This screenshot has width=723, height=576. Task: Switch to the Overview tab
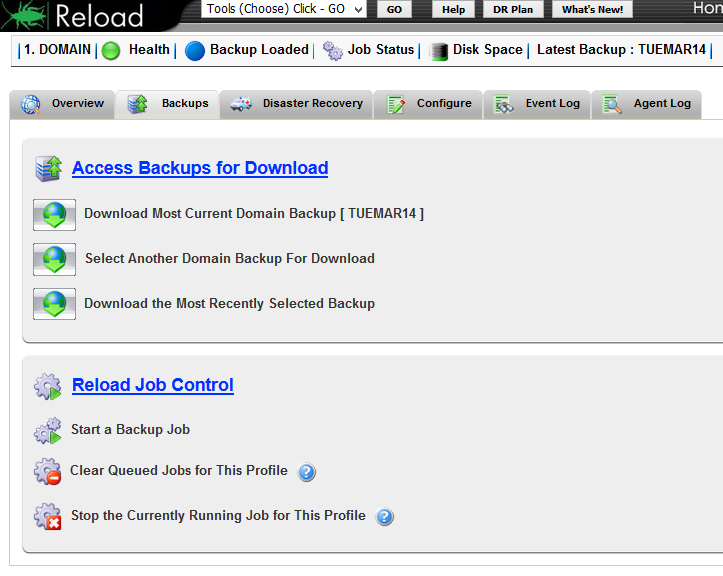(62, 104)
